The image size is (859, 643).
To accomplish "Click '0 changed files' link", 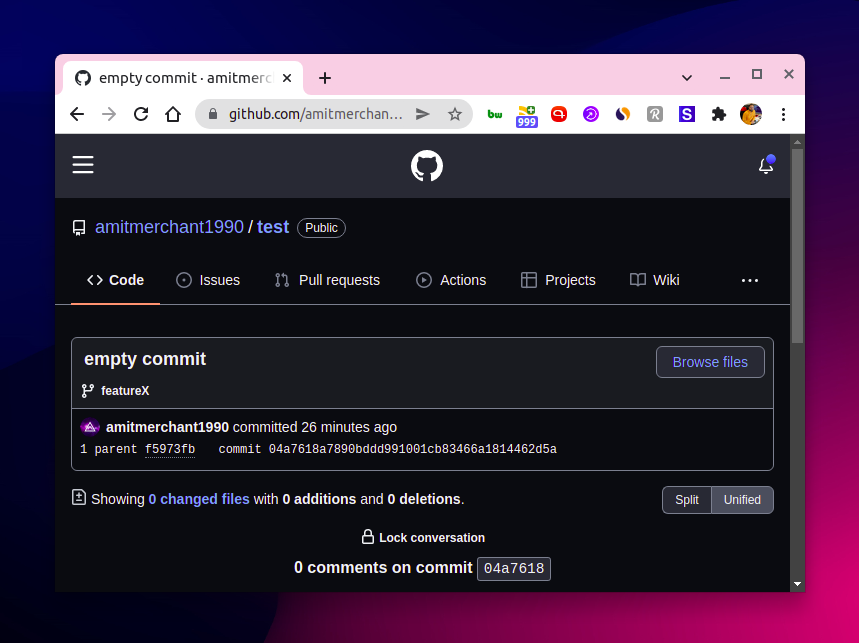I will tap(199, 499).
